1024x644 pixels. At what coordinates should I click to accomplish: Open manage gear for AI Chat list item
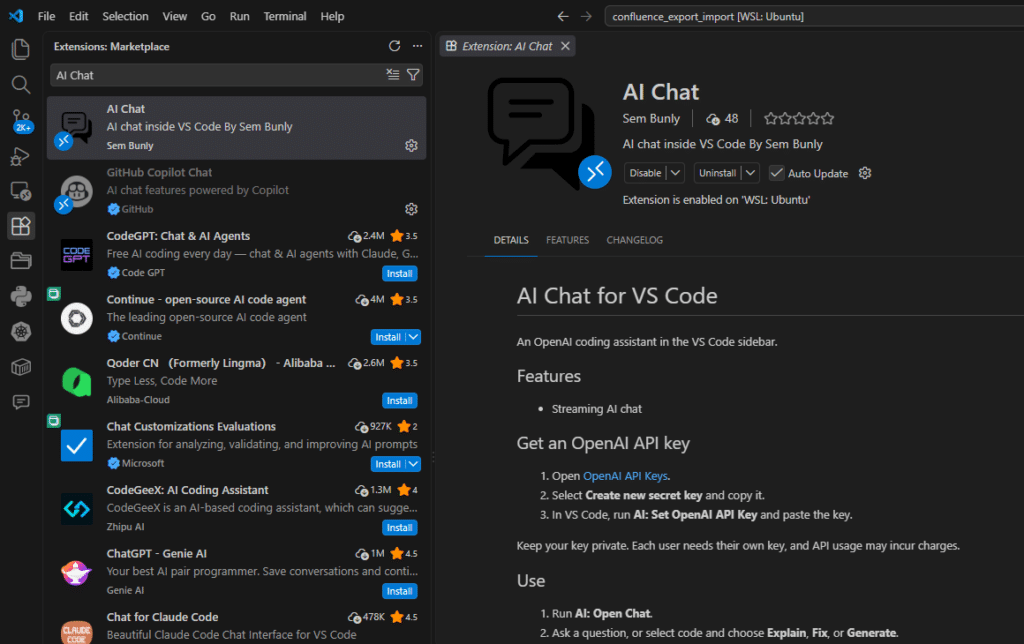[411, 146]
